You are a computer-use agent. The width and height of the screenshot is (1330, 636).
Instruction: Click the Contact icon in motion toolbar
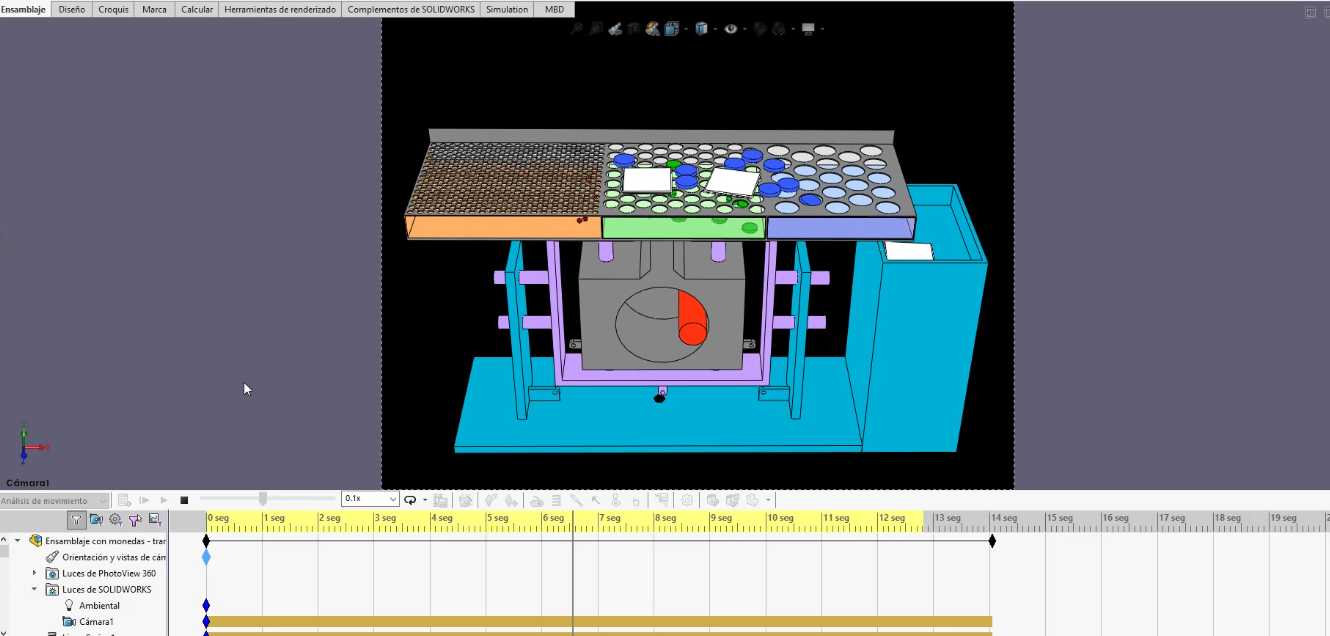[615, 500]
